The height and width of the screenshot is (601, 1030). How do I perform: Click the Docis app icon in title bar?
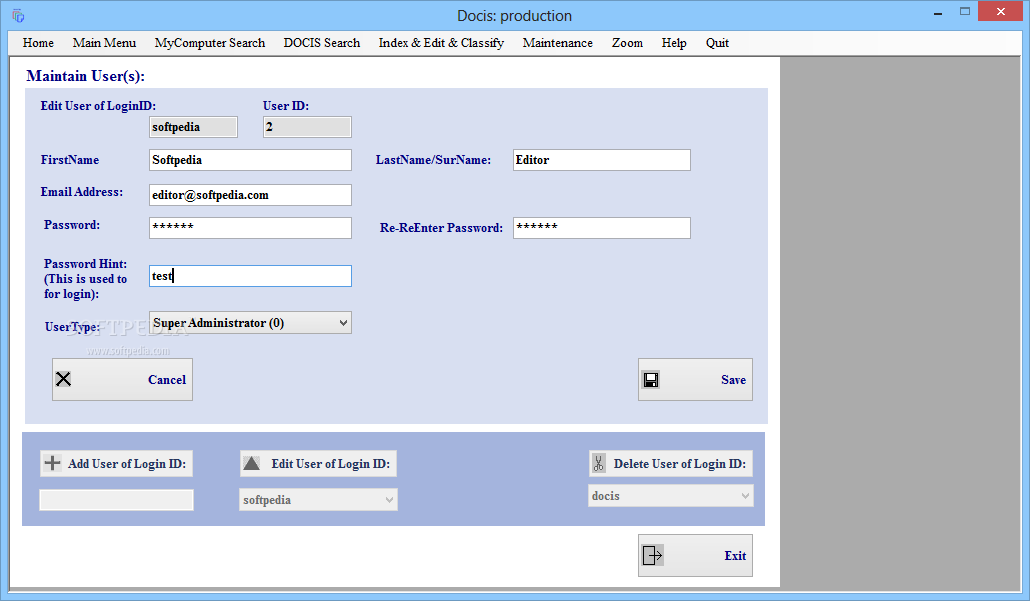[x=18, y=15]
